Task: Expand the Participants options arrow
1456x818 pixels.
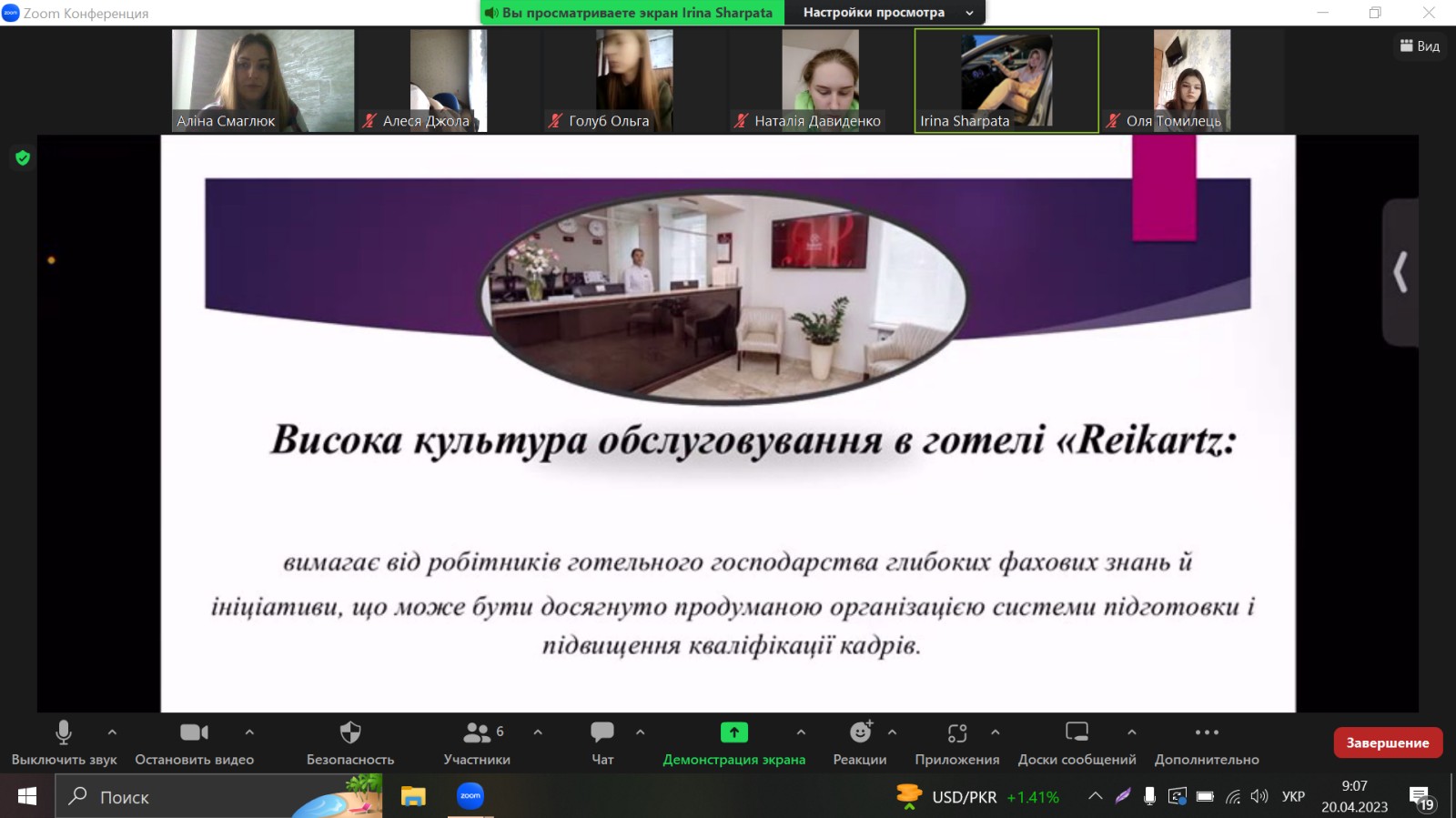Action: (x=538, y=732)
